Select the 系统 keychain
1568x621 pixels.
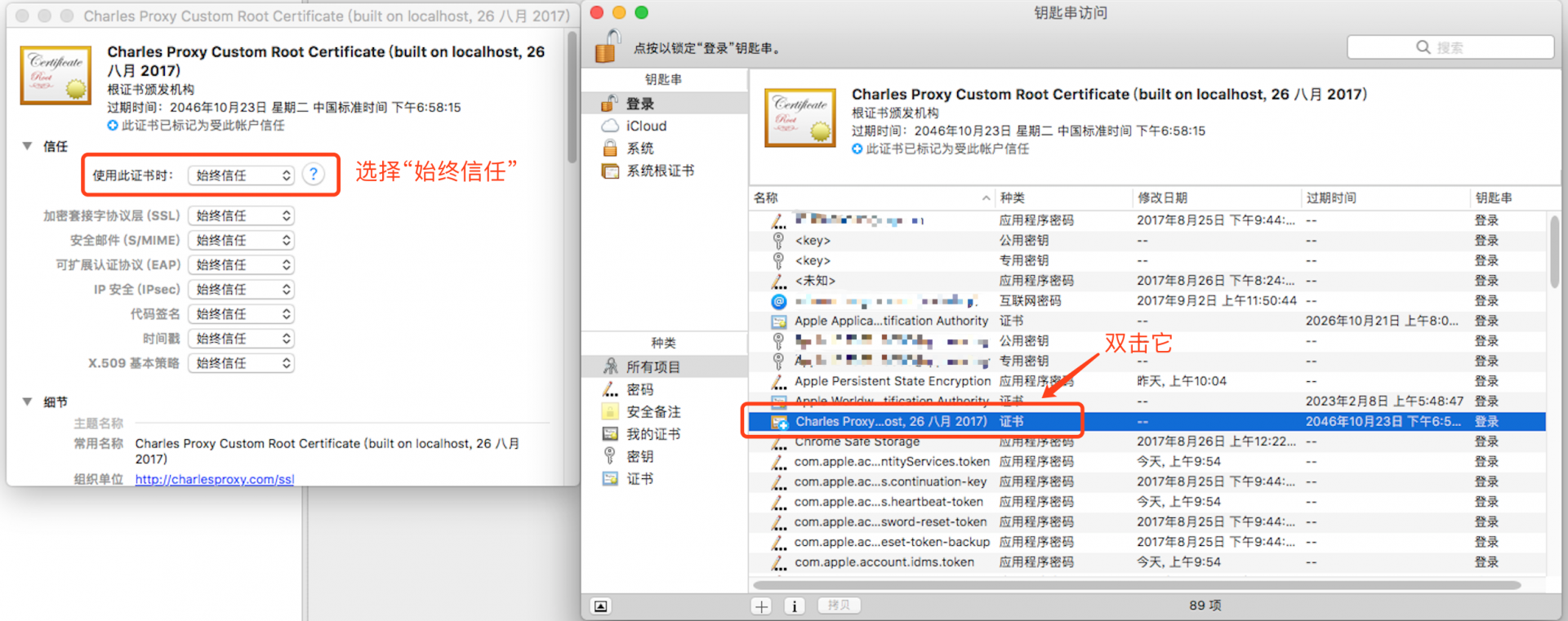tap(665, 148)
